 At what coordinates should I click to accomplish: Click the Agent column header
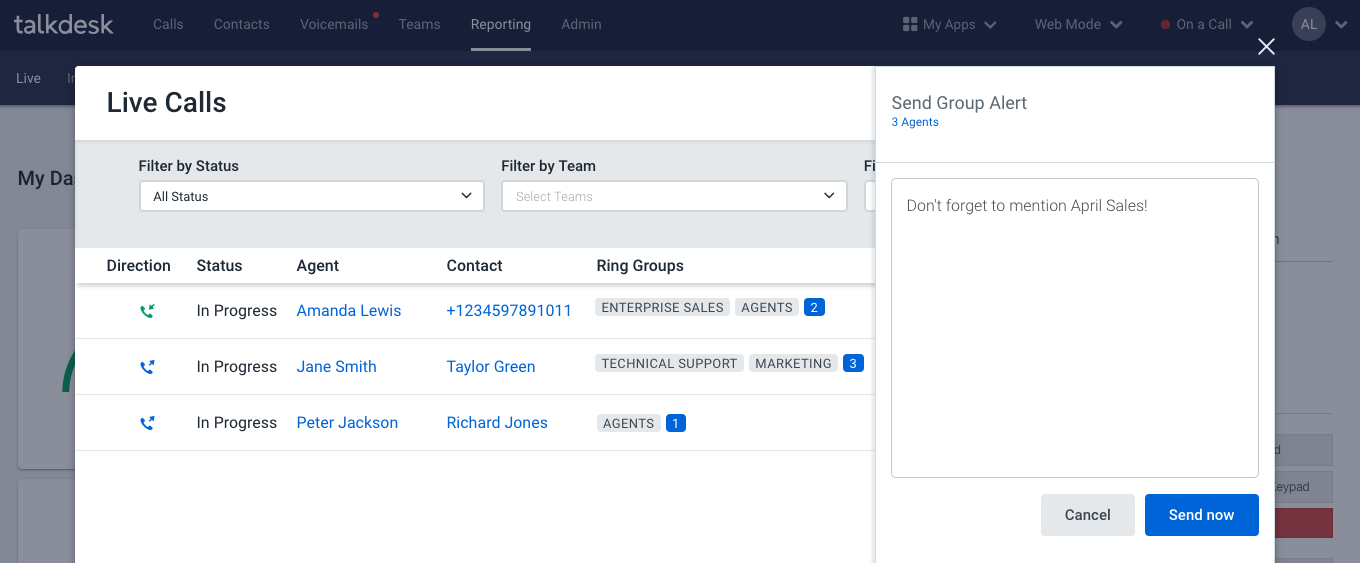point(318,266)
